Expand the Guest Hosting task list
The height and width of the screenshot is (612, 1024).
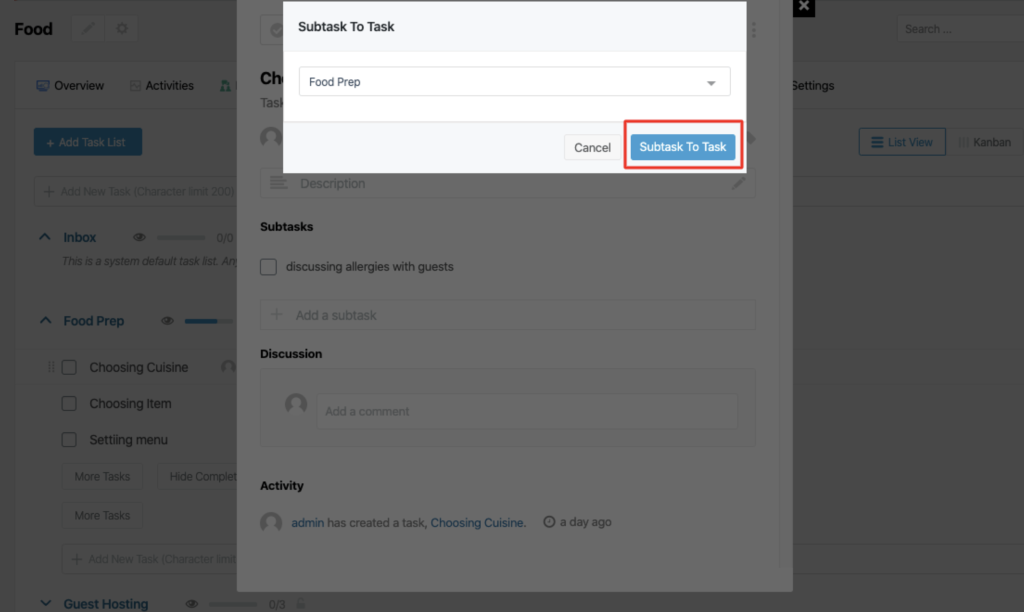(45, 604)
